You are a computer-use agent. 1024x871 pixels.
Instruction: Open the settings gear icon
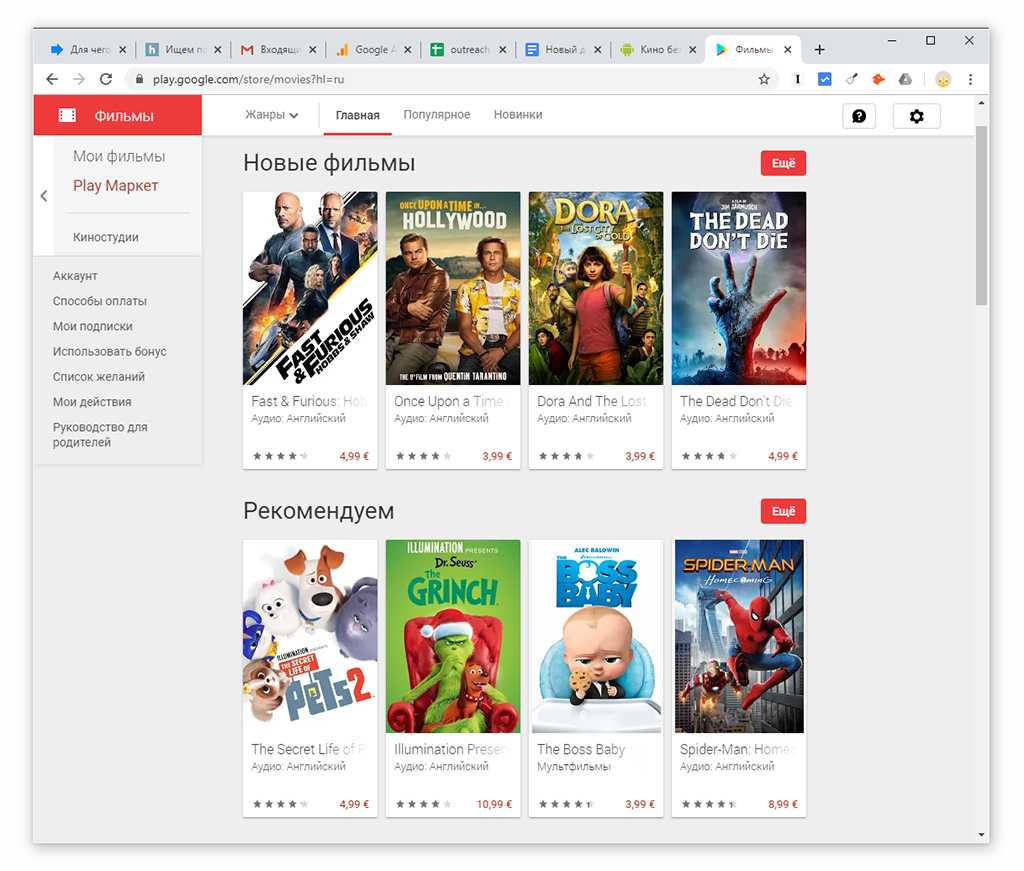[916, 116]
